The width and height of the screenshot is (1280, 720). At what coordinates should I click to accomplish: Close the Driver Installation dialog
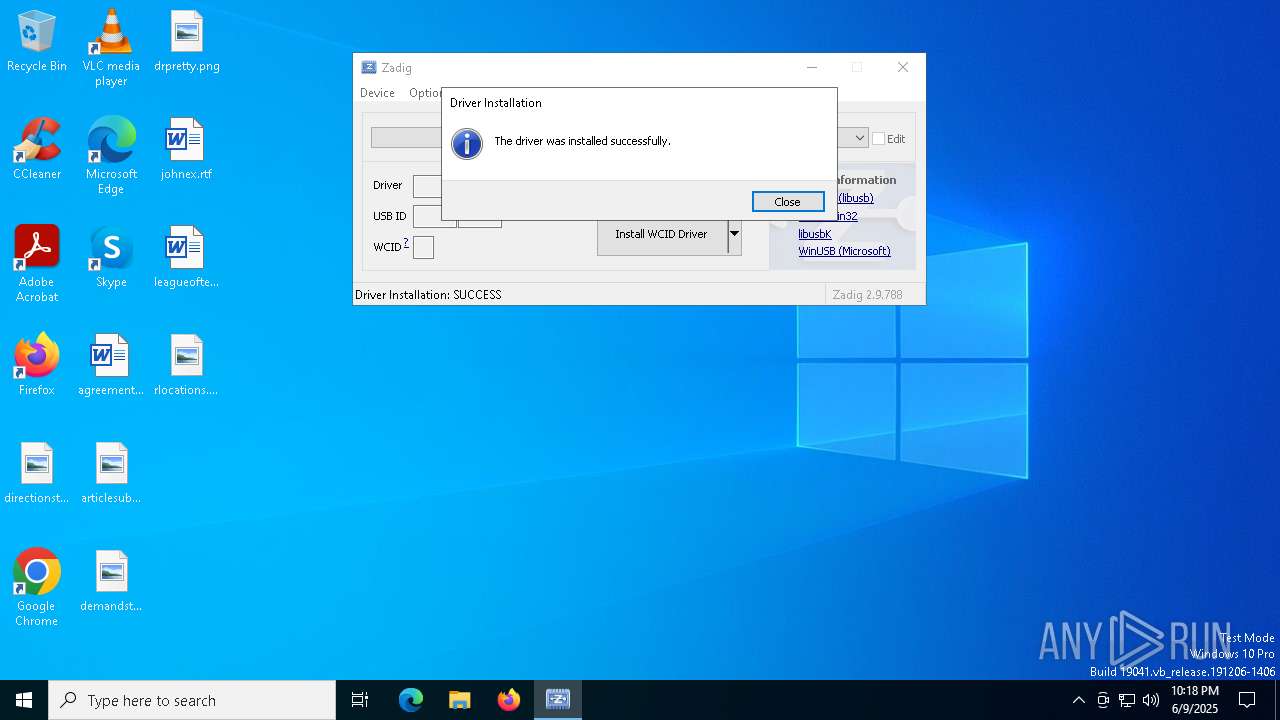[x=788, y=202]
